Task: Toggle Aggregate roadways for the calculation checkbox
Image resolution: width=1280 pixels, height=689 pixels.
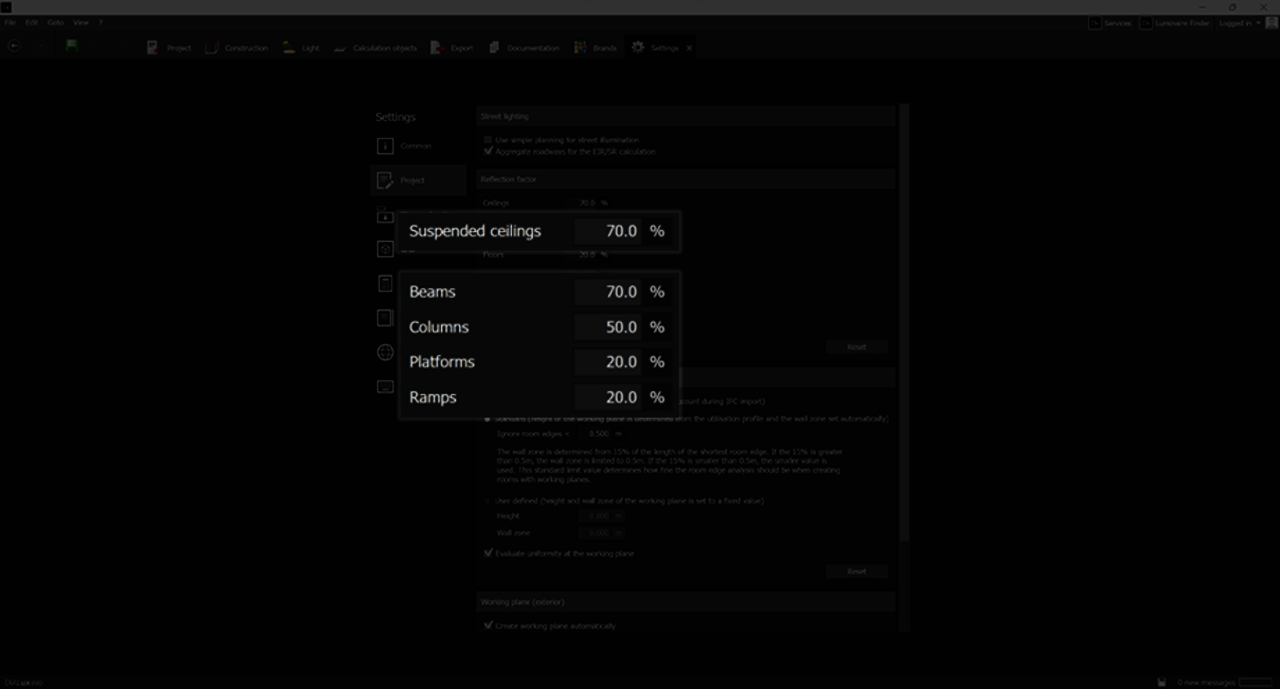Action: pyautogui.click(x=488, y=152)
